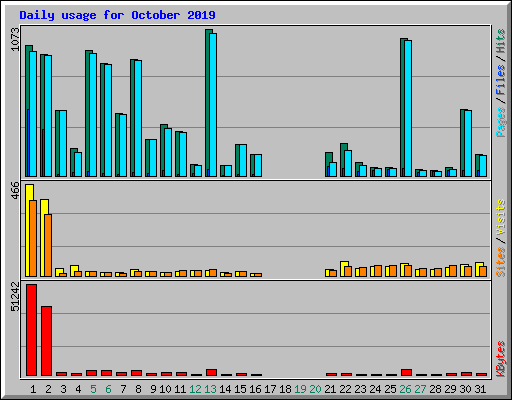Click the 'Daily usage for October 2019' title
This screenshot has height=400, width=512.
point(117,15)
